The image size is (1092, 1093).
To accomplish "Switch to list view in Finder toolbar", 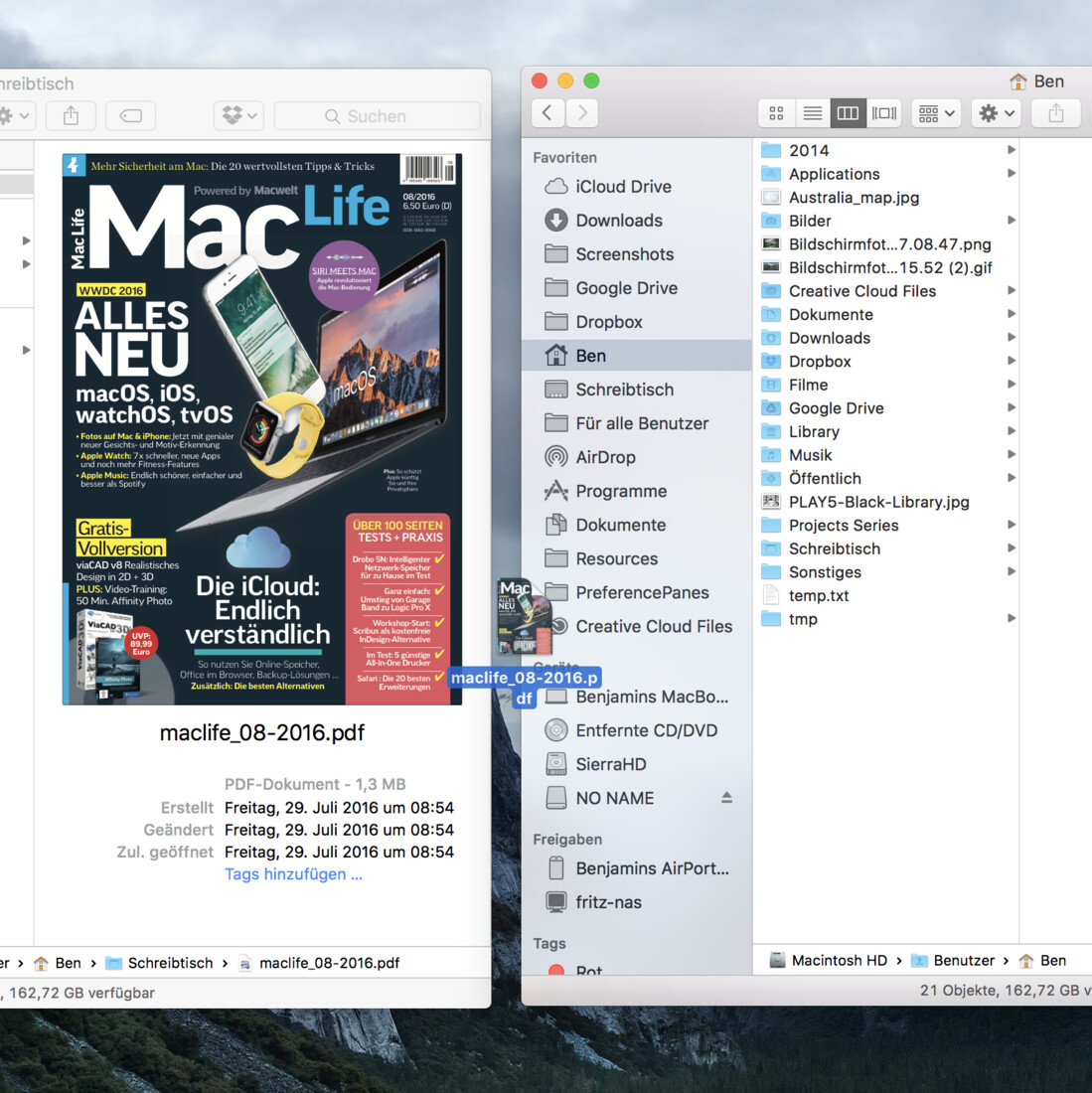I will point(812,113).
